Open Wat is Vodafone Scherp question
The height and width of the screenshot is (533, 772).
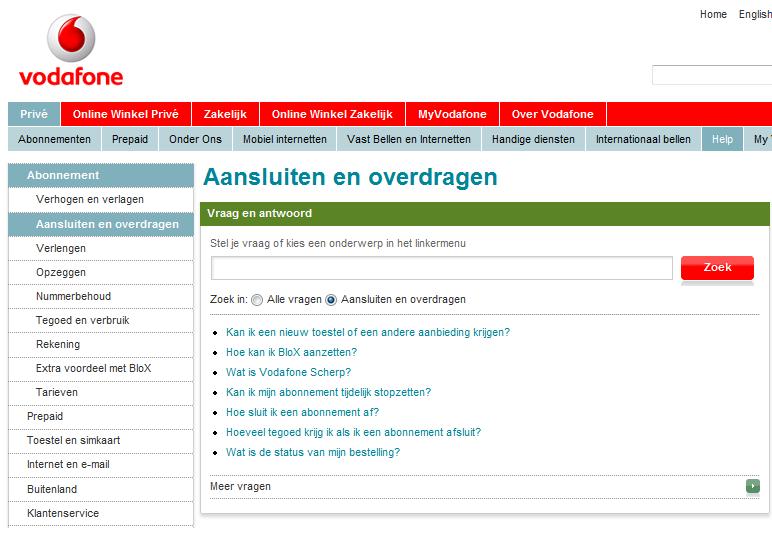tap(289, 373)
